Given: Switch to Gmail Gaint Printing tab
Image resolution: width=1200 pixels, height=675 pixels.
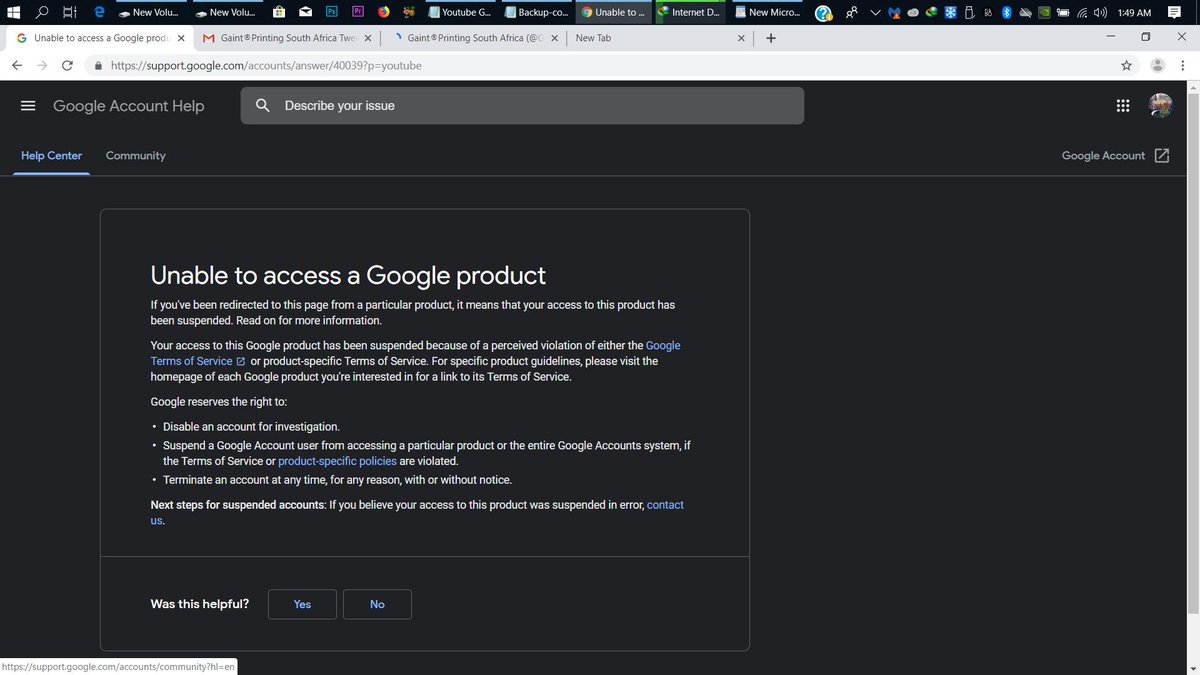Looking at the screenshot, I should click(286, 38).
